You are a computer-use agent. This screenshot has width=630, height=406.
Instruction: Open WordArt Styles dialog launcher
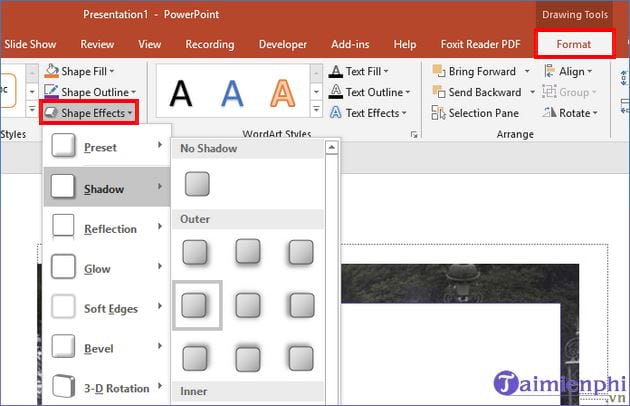(414, 135)
